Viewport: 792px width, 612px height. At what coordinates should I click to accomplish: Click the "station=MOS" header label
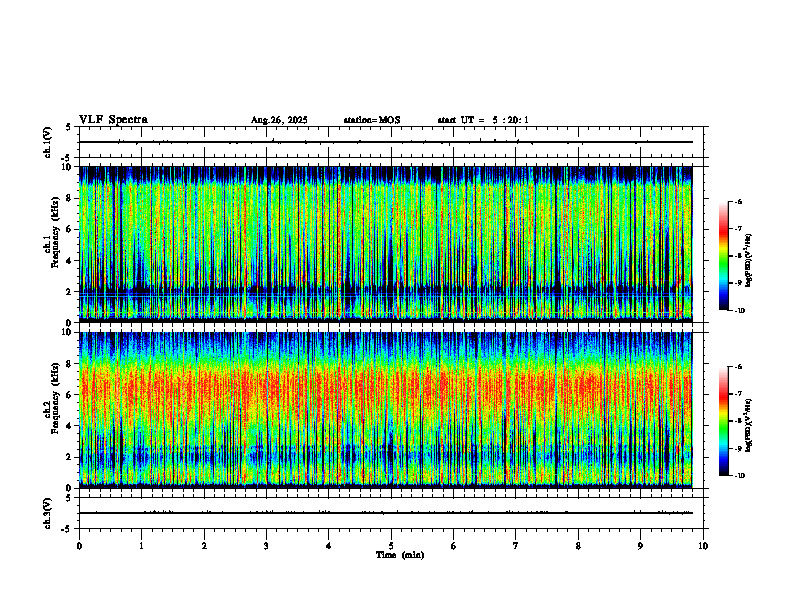pyautogui.click(x=372, y=120)
